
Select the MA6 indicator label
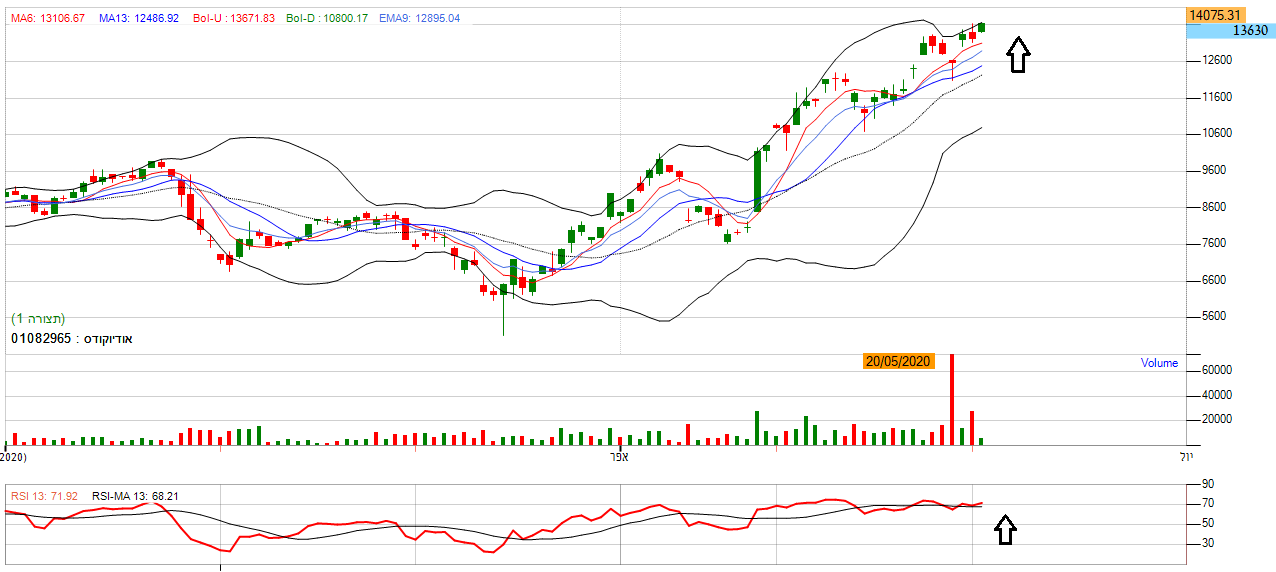click(47, 19)
